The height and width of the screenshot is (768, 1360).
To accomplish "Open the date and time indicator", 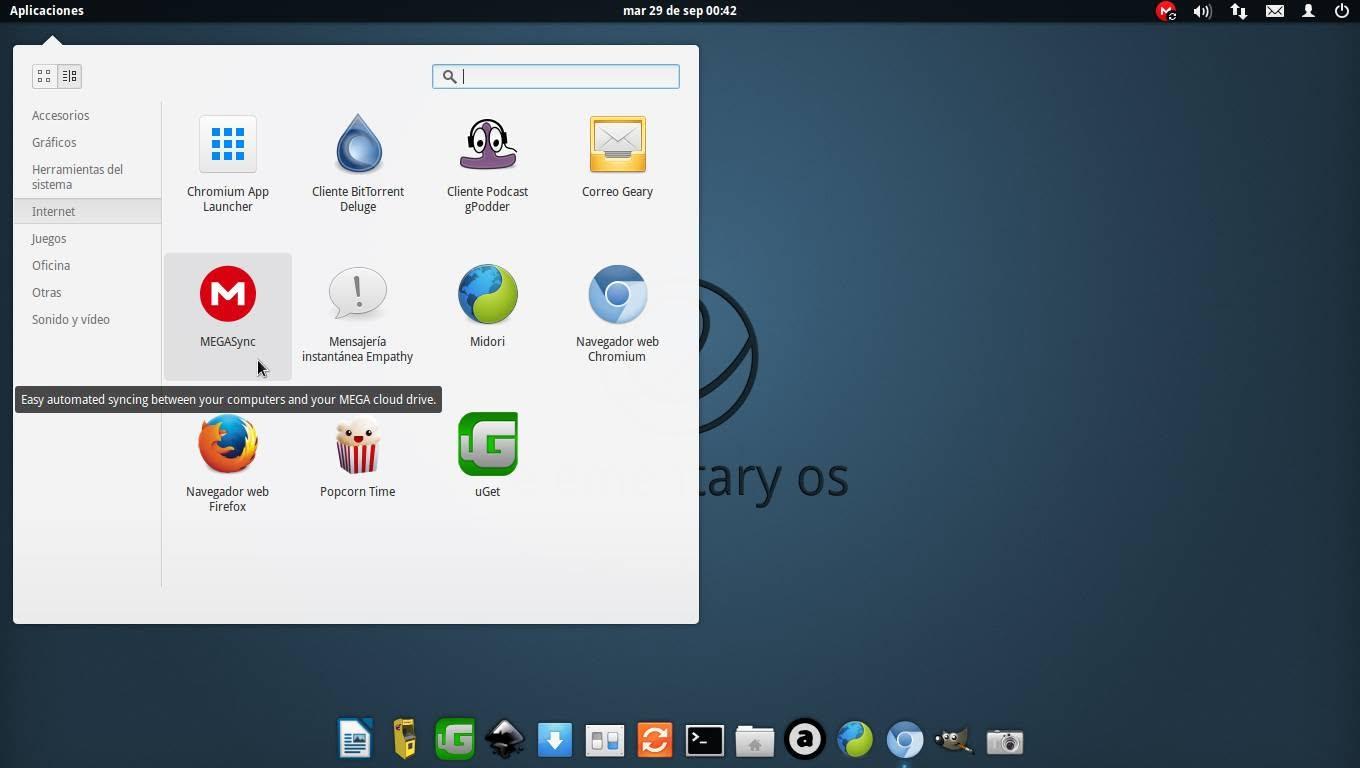I will pyautogui.click(x=680, y=11).
